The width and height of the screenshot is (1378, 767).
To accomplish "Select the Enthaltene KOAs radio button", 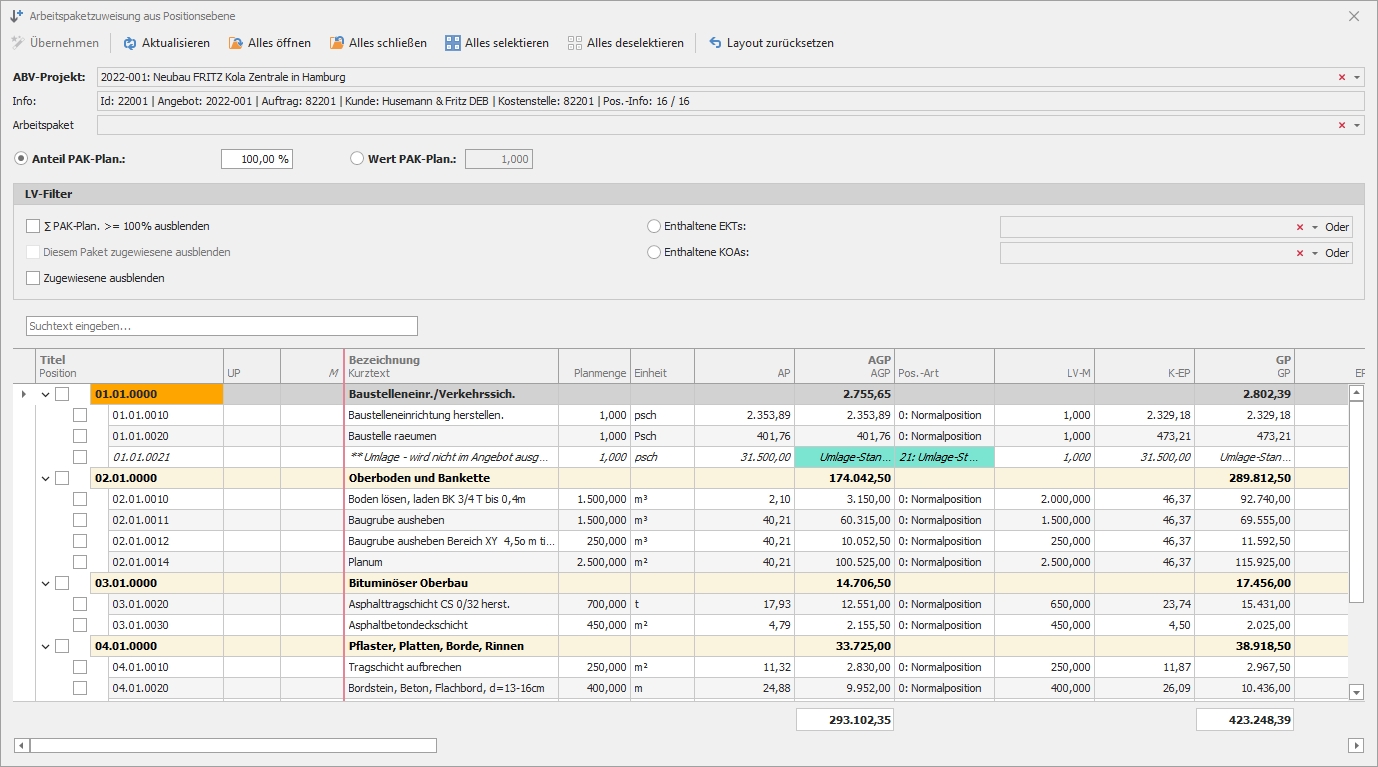I will [x=654, y=253].
